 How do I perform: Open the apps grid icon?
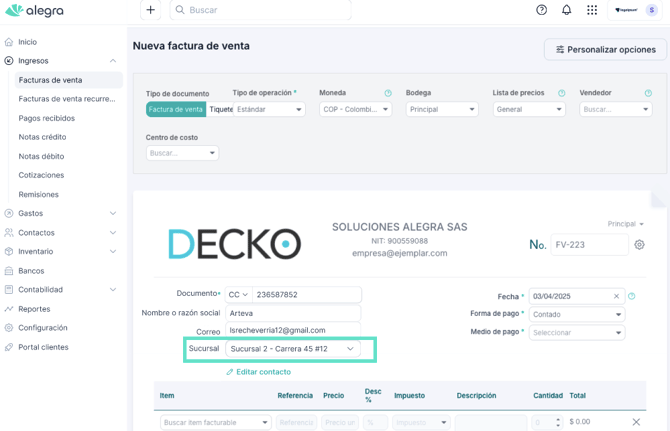pos(592,10)
